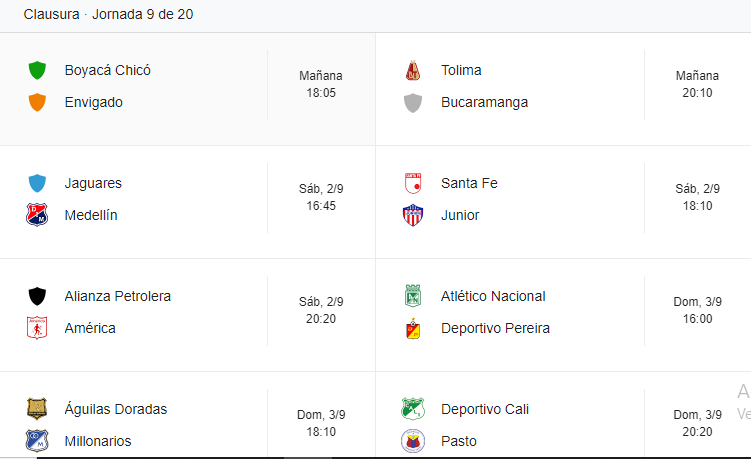
Task: Click the Millonarios blue crest
Action: (x=37, y=440)
